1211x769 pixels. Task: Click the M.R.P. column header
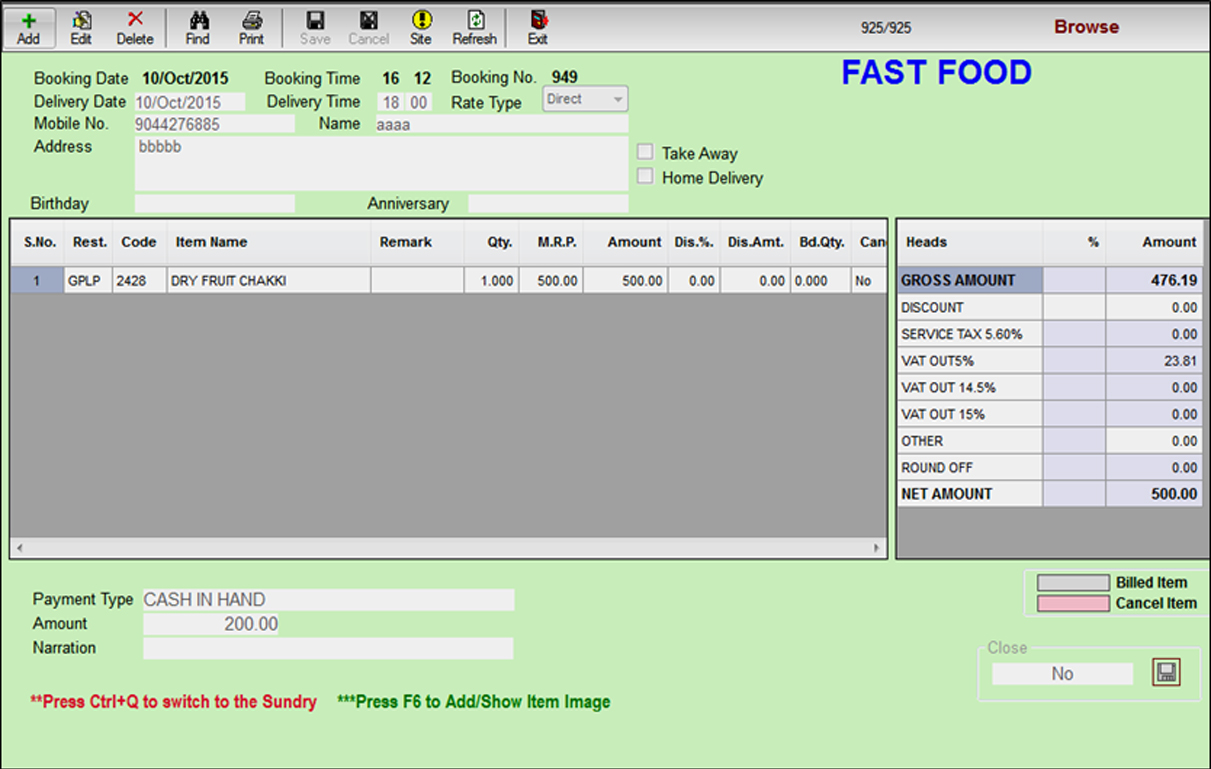(557, 242)
